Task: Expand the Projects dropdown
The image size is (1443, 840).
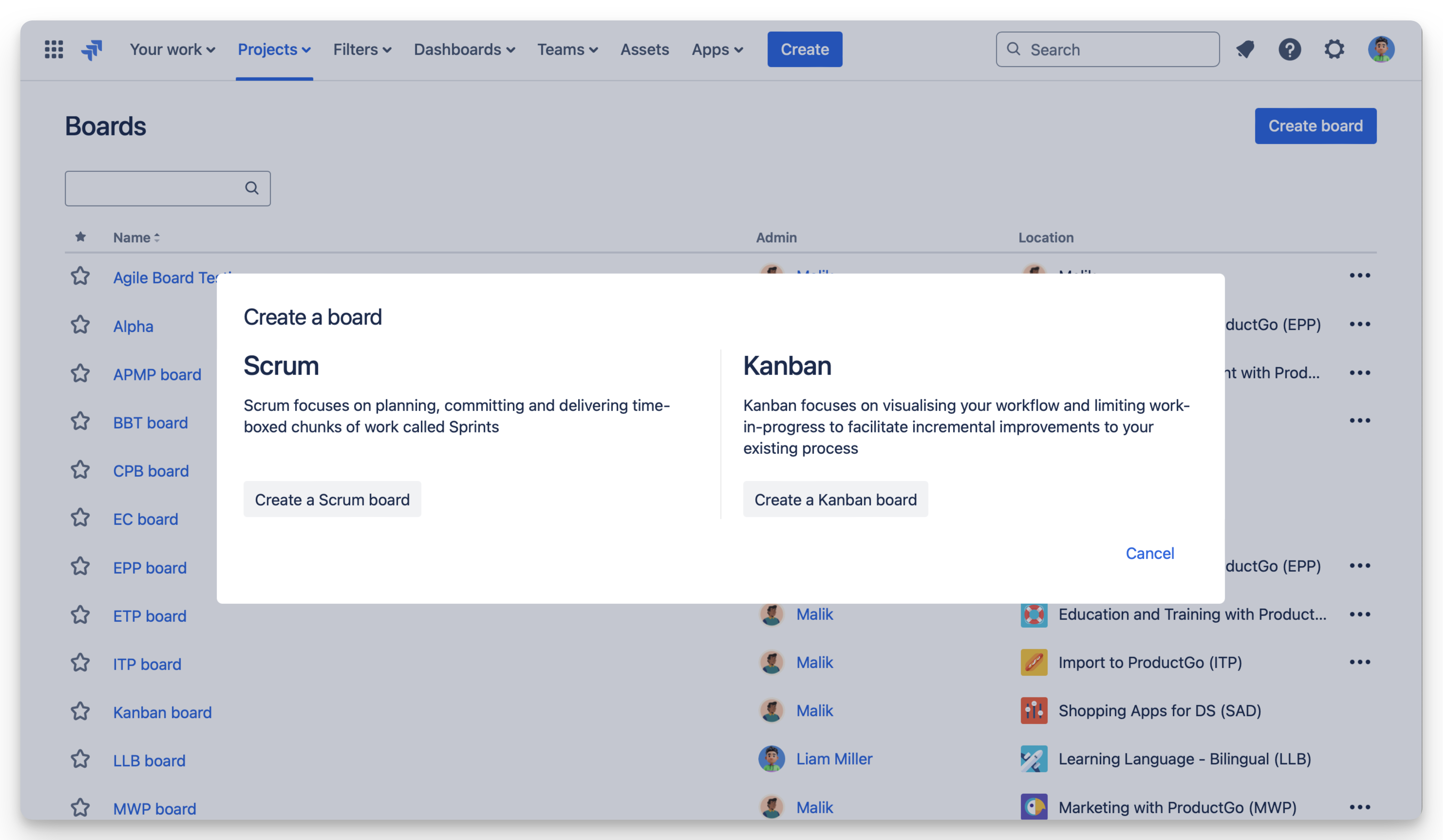Action: [274, 49]
